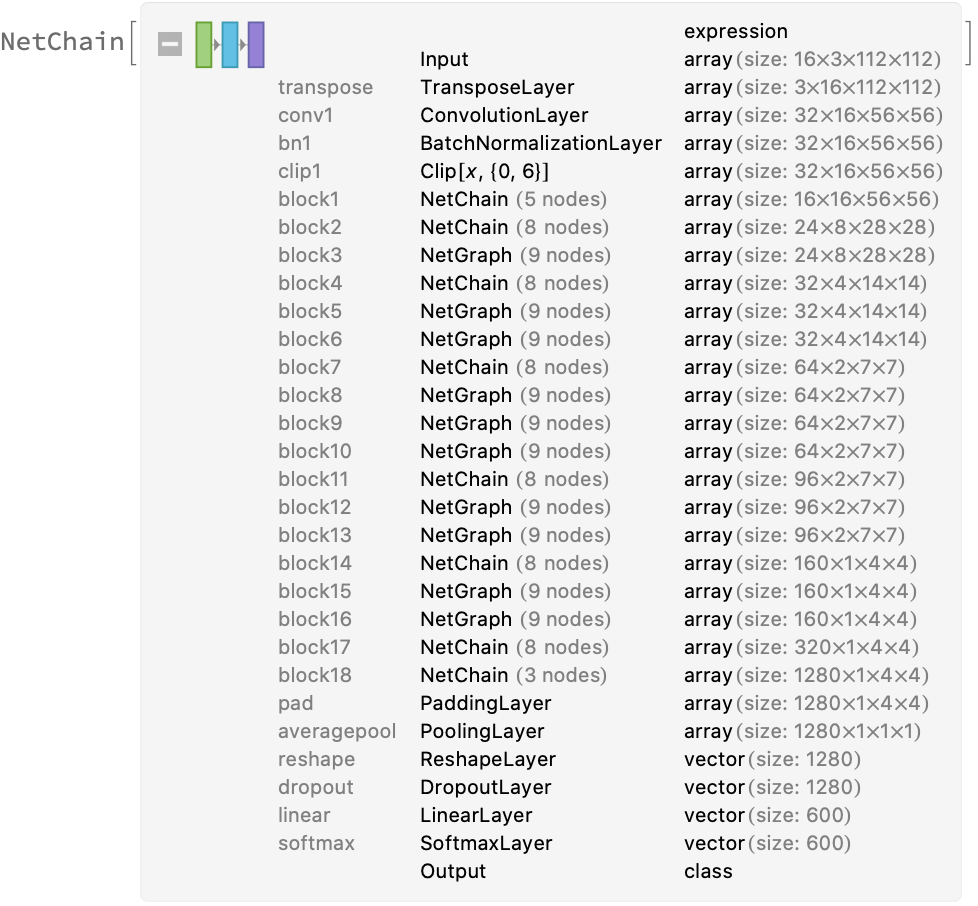
Task: Select the averagepool PoolingLayer entry
Action: pos(482,731)
